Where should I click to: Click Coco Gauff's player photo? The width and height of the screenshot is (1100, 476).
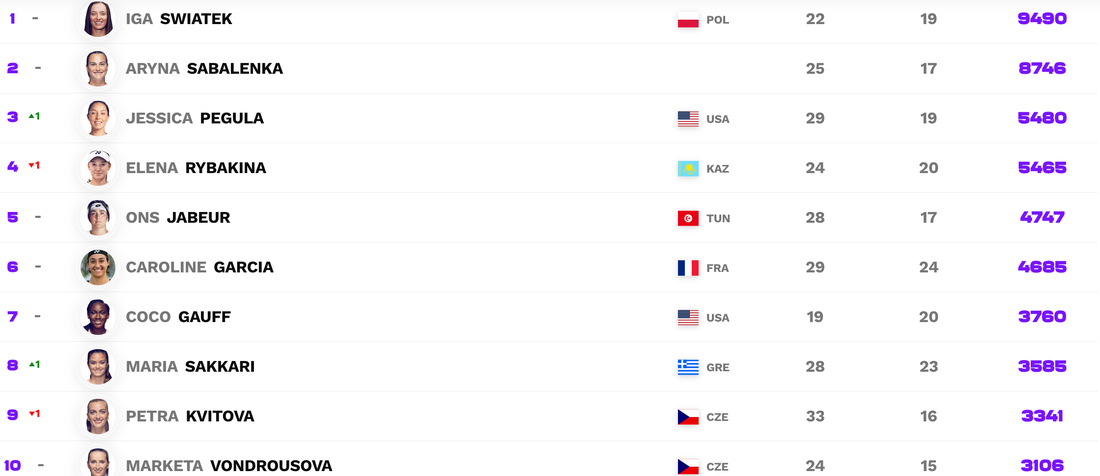[98, 317]
